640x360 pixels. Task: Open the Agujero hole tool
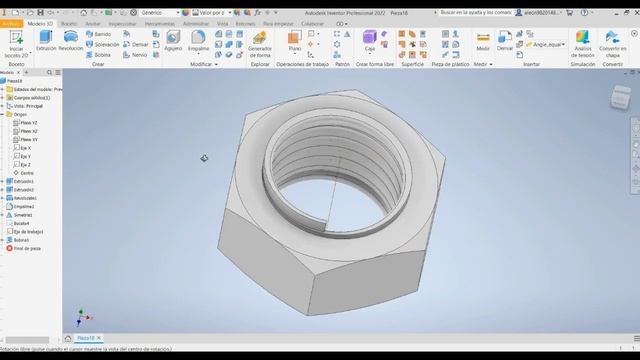pos(173,41)
